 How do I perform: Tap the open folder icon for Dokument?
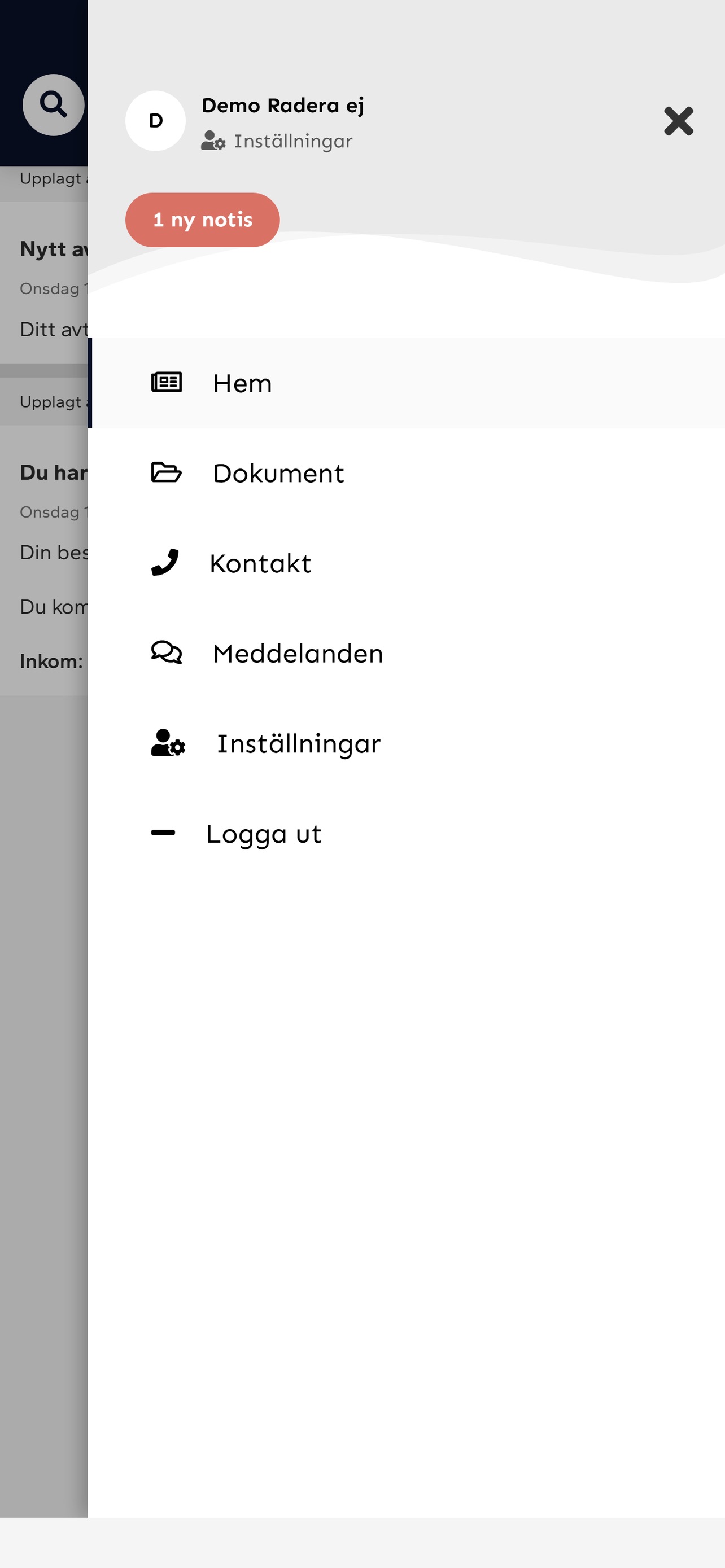tap(166, 472)
